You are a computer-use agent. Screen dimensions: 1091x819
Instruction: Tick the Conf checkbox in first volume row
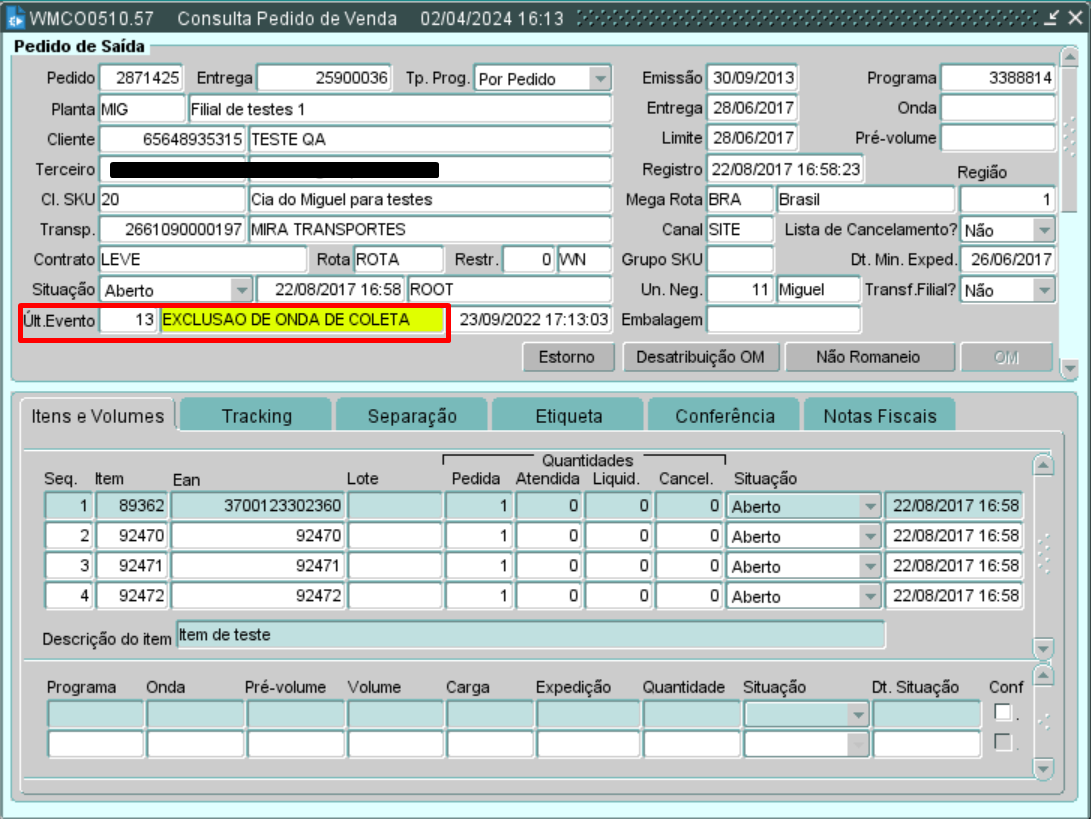(1003, 712)
